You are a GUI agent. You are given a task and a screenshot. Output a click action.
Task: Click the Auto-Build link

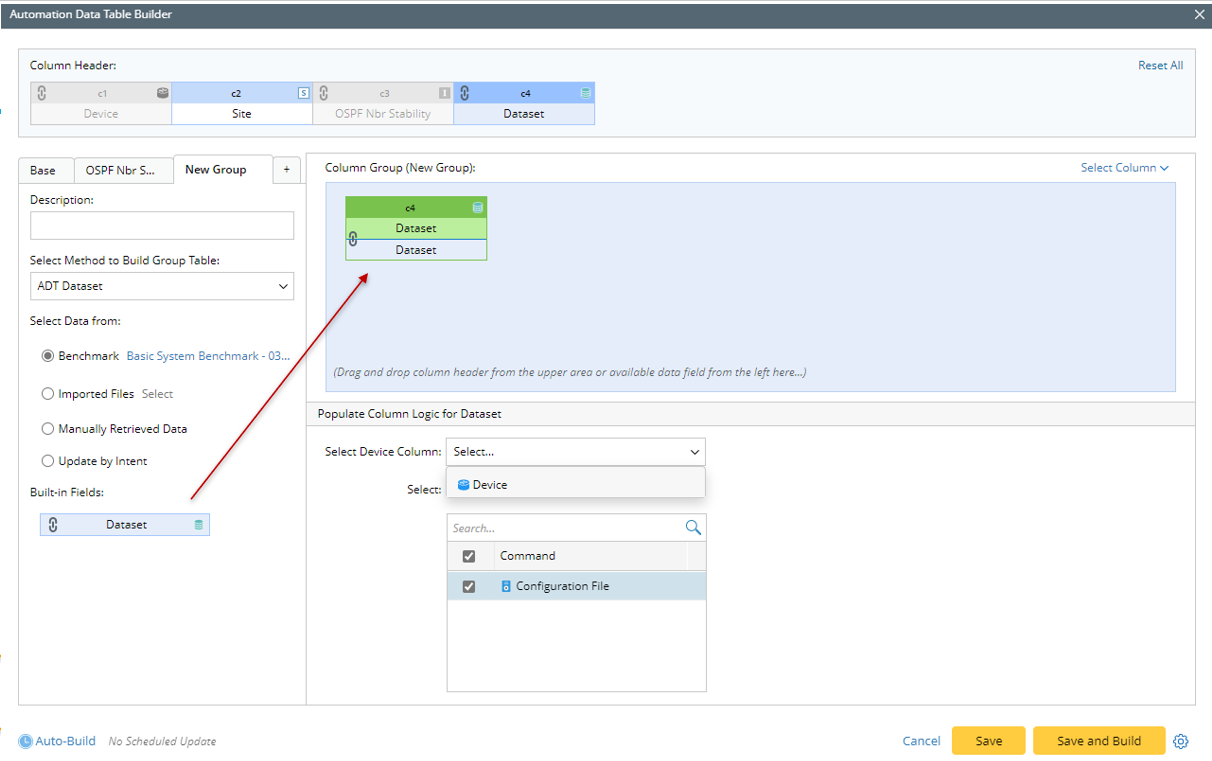66,741
